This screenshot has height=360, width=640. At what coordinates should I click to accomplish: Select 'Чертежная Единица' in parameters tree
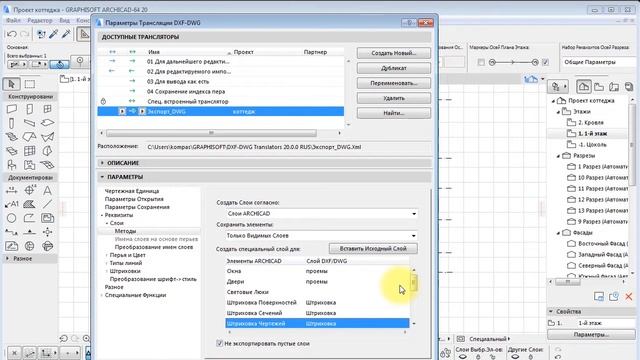click(132, 191)
